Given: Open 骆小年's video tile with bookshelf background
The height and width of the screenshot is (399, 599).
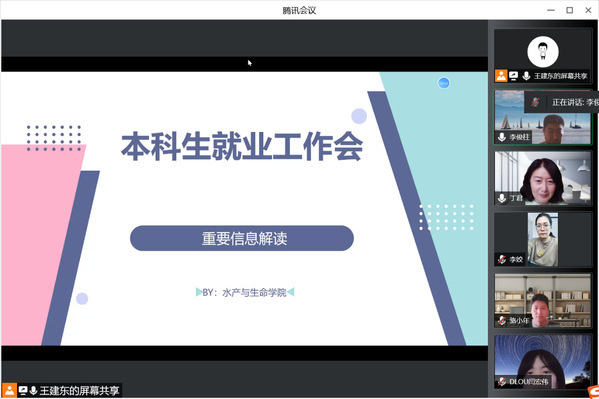Looking at the screenshot, I should tap(542, 300).
